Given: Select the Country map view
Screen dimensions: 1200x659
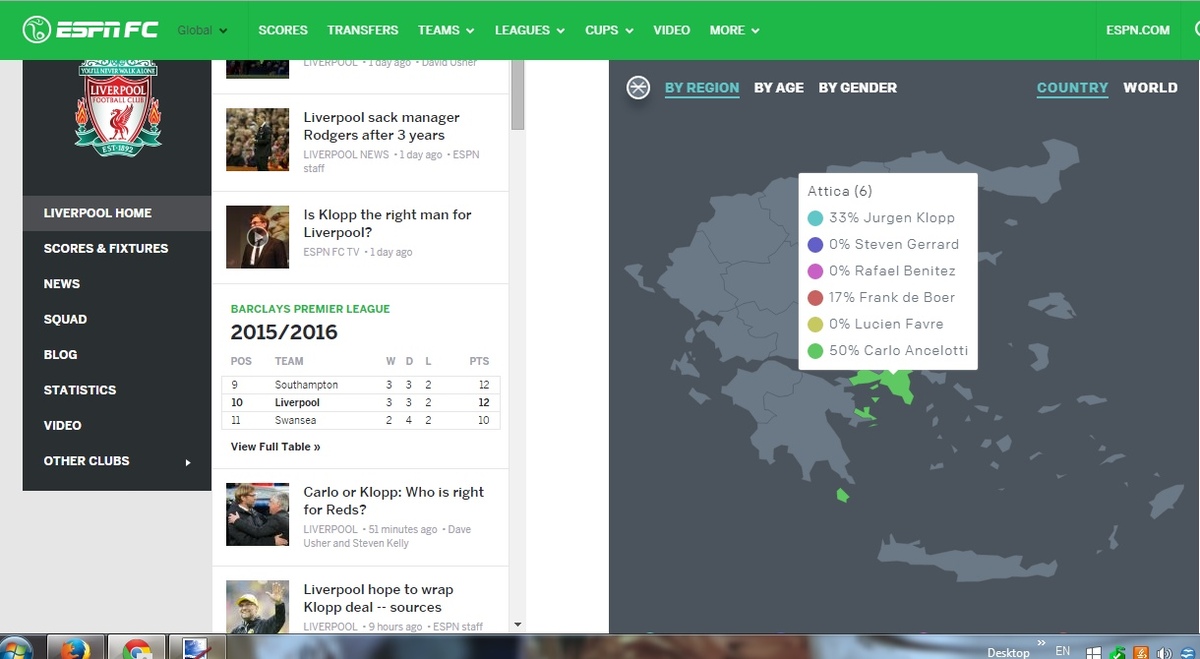Looking at the screenshot, I should [x=1072, y=88].
